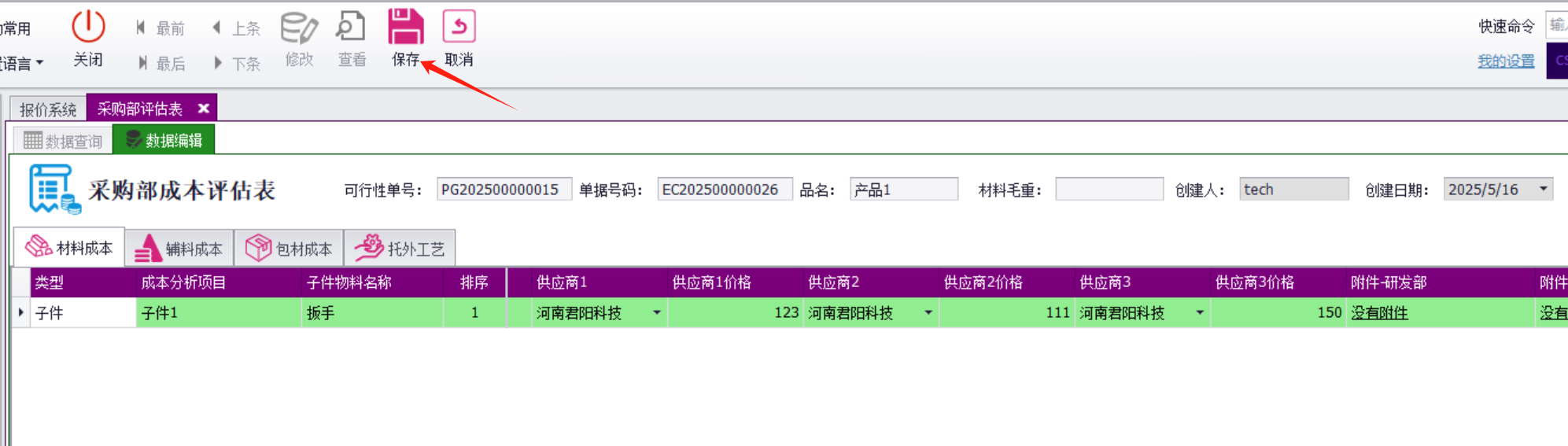The height and width of the screenshot is (446, 1568).
Task: Open the 供应商1 dropdown in the row
Action: click(657, 313)
